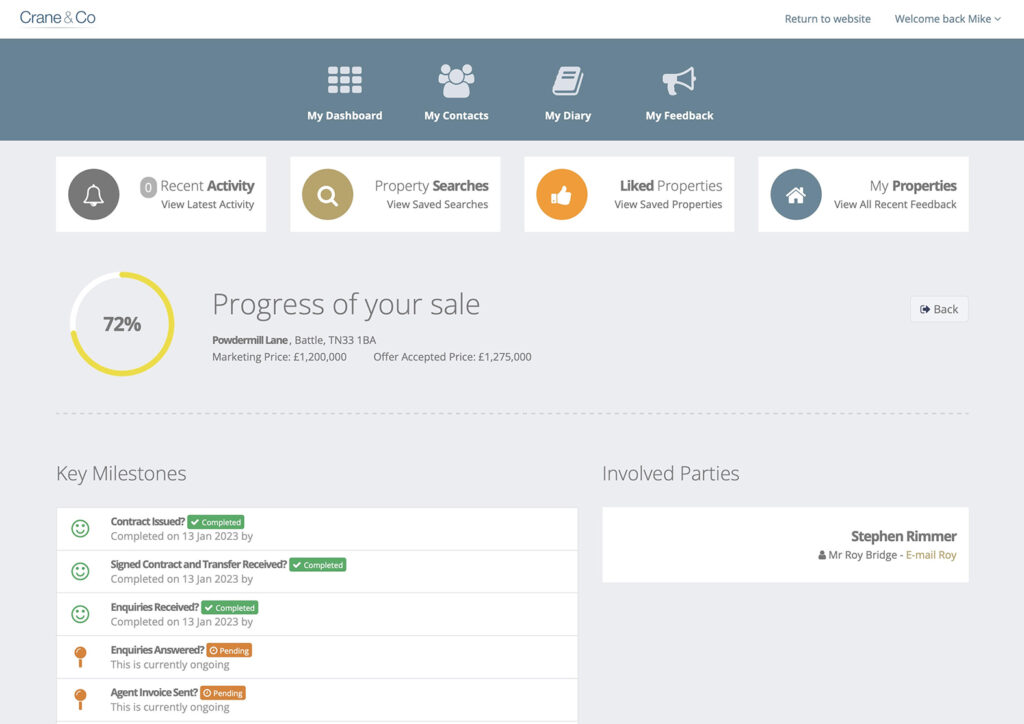Click the Involved Parties heading
This screenshot has width=1024, height=724.
coord(671,473)
